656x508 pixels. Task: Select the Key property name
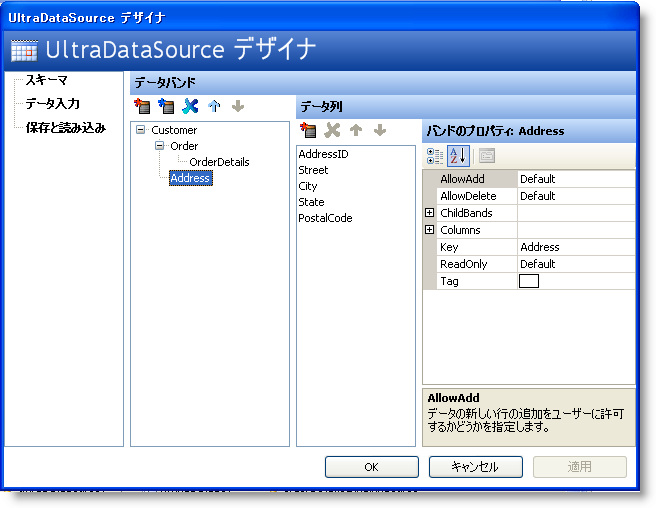(x=449, y=247)
